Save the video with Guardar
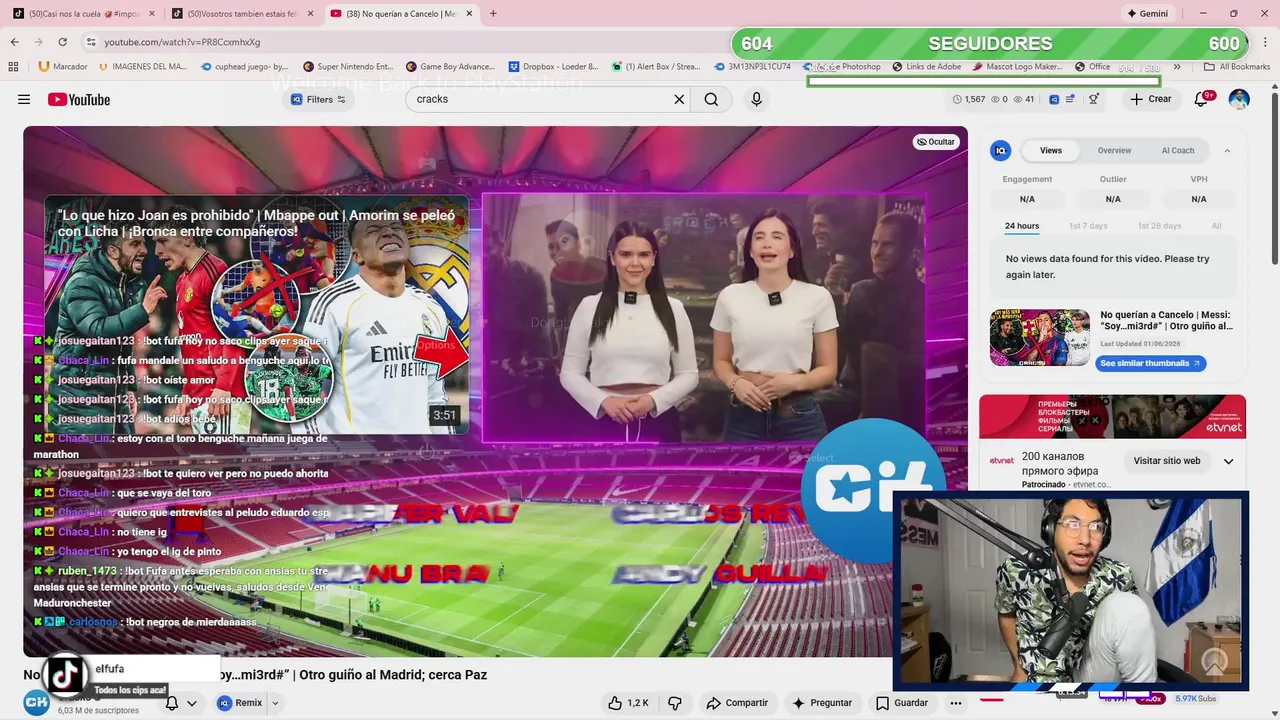Image resolution: width=1280 pixels, height=720 pixels. pyautogui.click(x=902, y=703)
